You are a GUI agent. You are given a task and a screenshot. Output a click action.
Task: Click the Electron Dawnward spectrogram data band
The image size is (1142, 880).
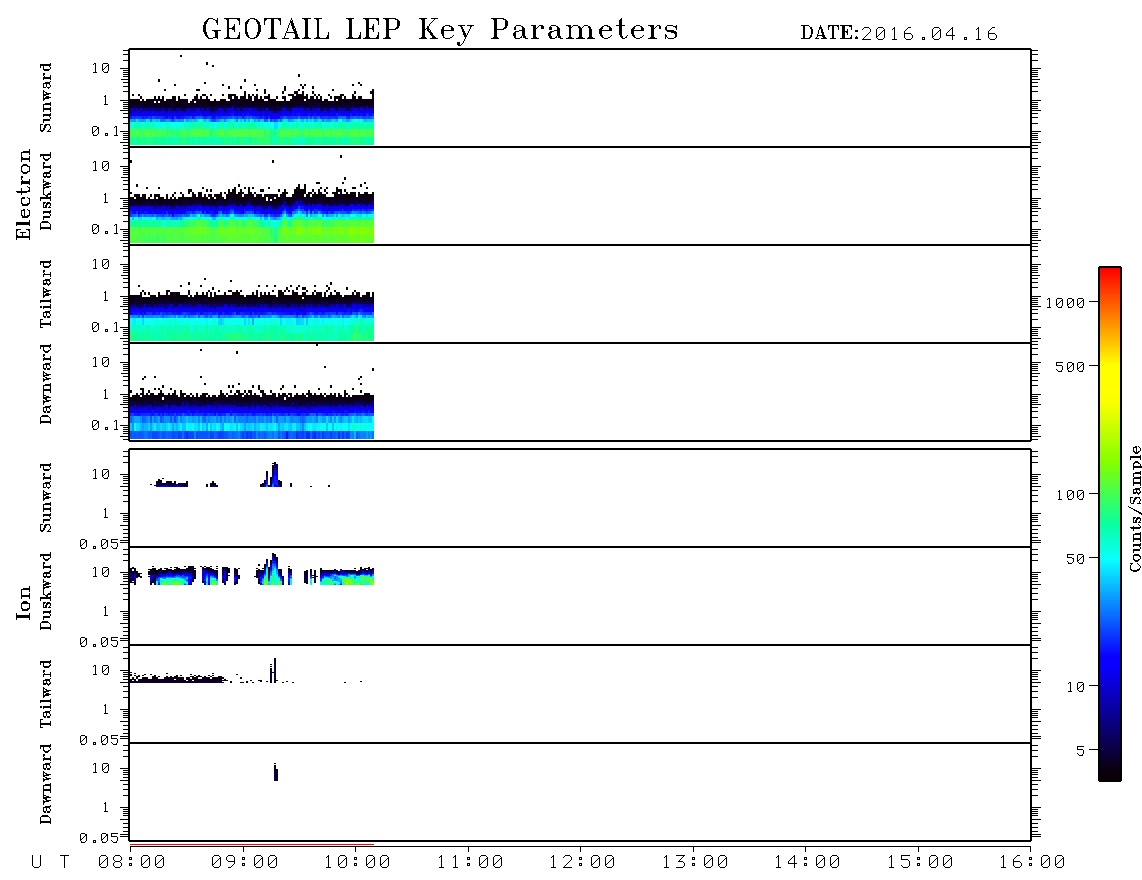point(251,417)
